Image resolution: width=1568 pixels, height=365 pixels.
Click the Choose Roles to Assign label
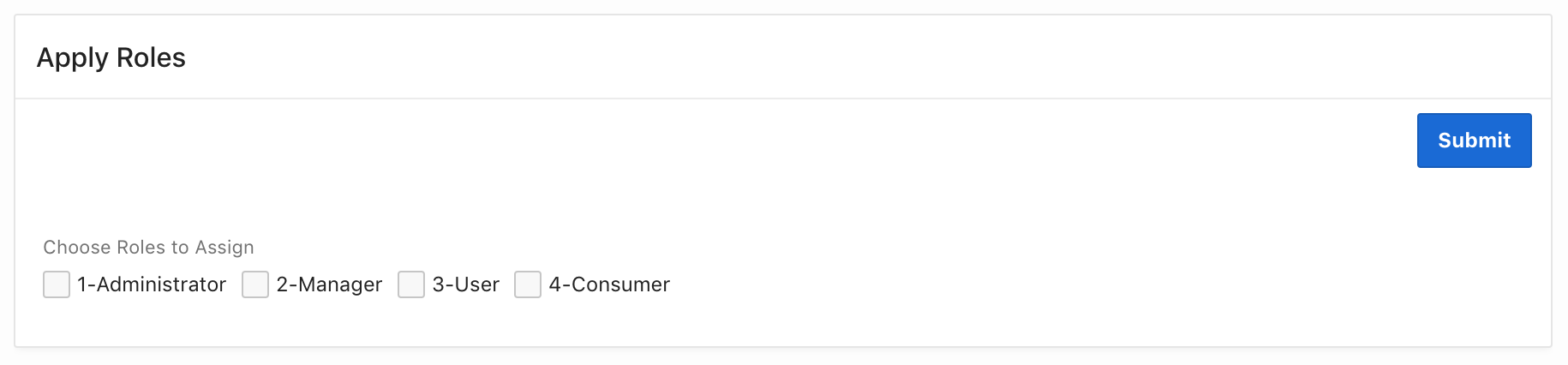[148, 248]
